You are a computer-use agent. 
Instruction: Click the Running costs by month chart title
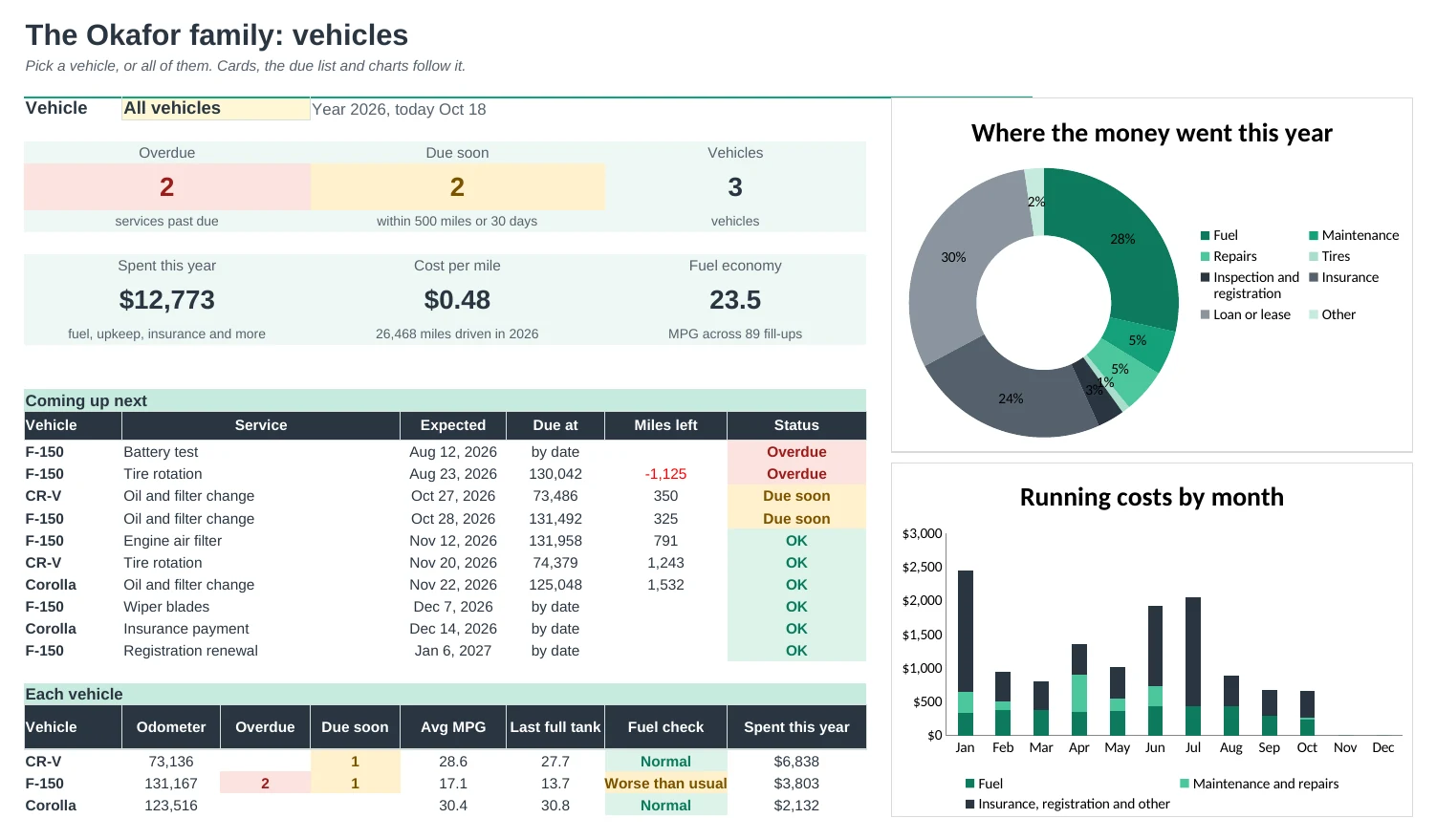click(1152, 497)
